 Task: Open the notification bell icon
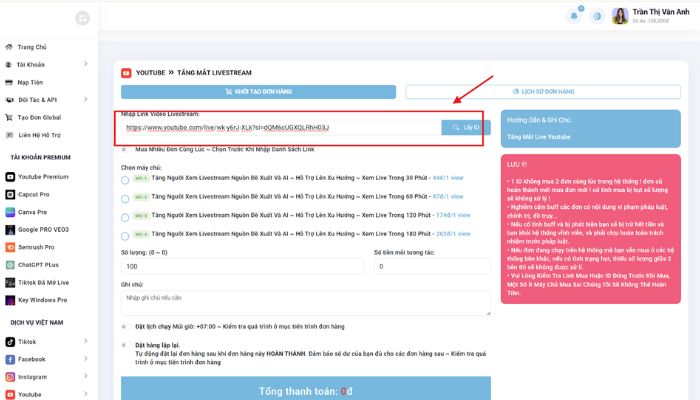[574, 17]
